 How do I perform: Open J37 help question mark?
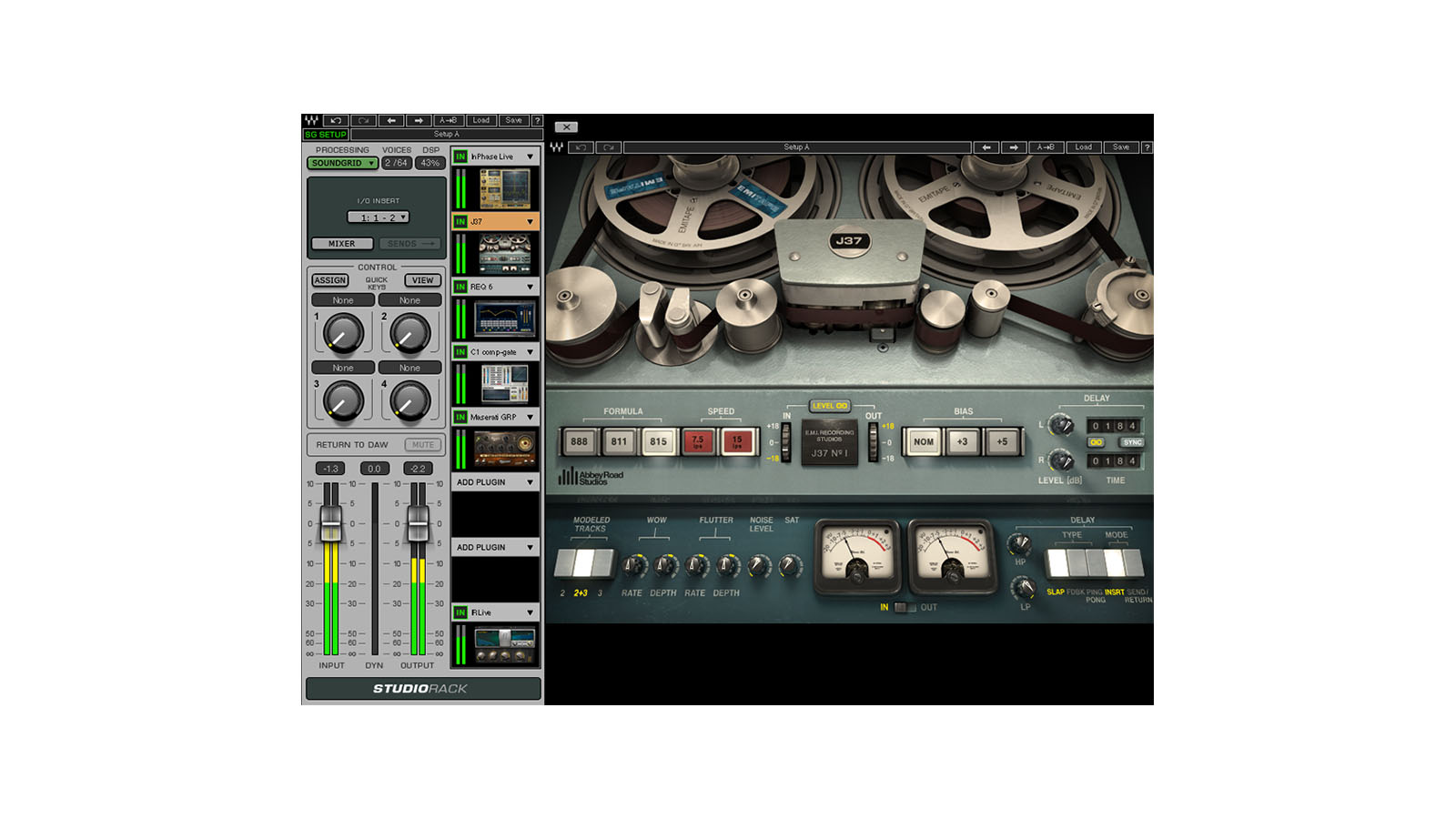click(1147, 147)
